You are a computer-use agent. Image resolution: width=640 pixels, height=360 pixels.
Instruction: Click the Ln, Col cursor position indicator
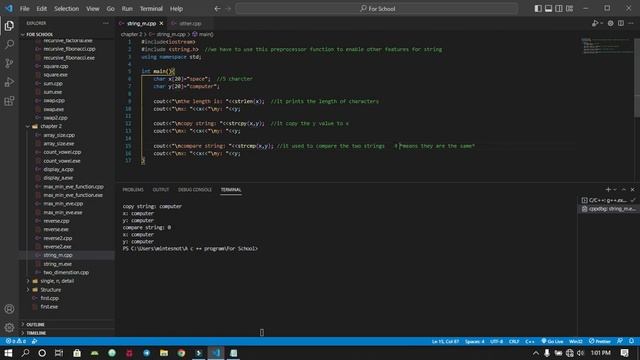pyautogui.click(x=445, y=341)
